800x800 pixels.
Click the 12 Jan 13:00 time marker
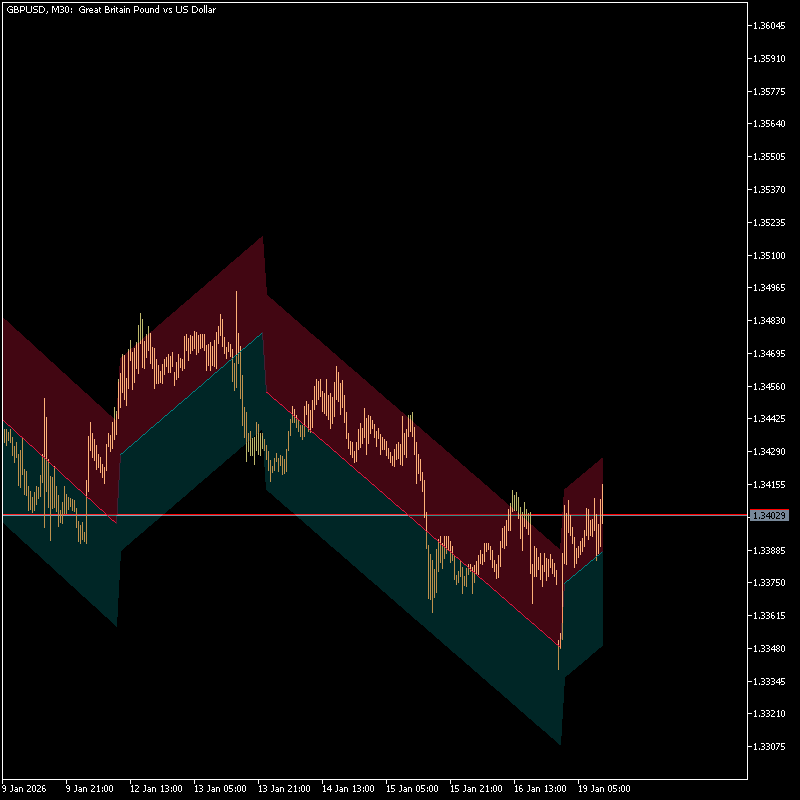point(155,788)
